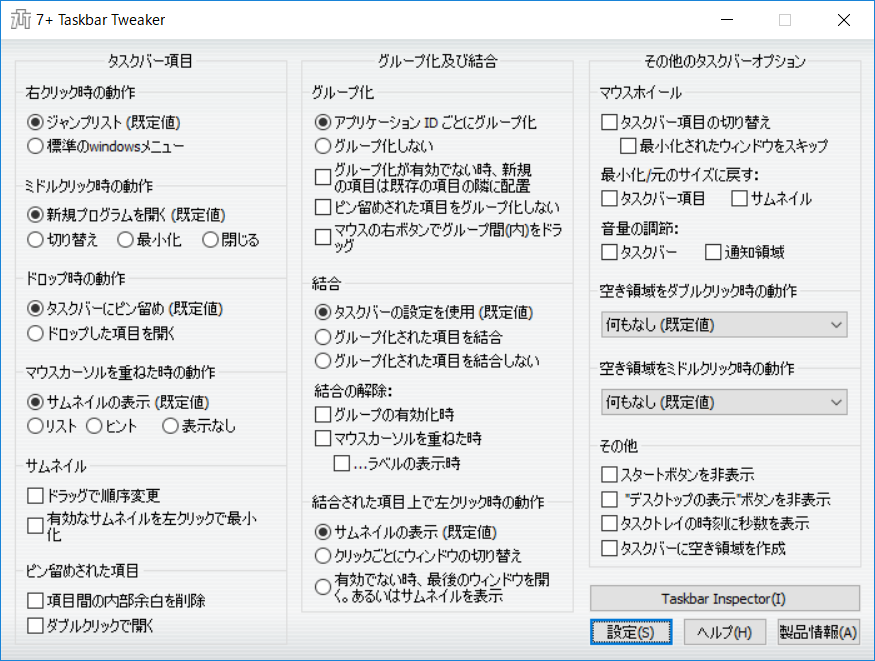Select クリックごとにウィンドウの切り替え option

[323, 556]
